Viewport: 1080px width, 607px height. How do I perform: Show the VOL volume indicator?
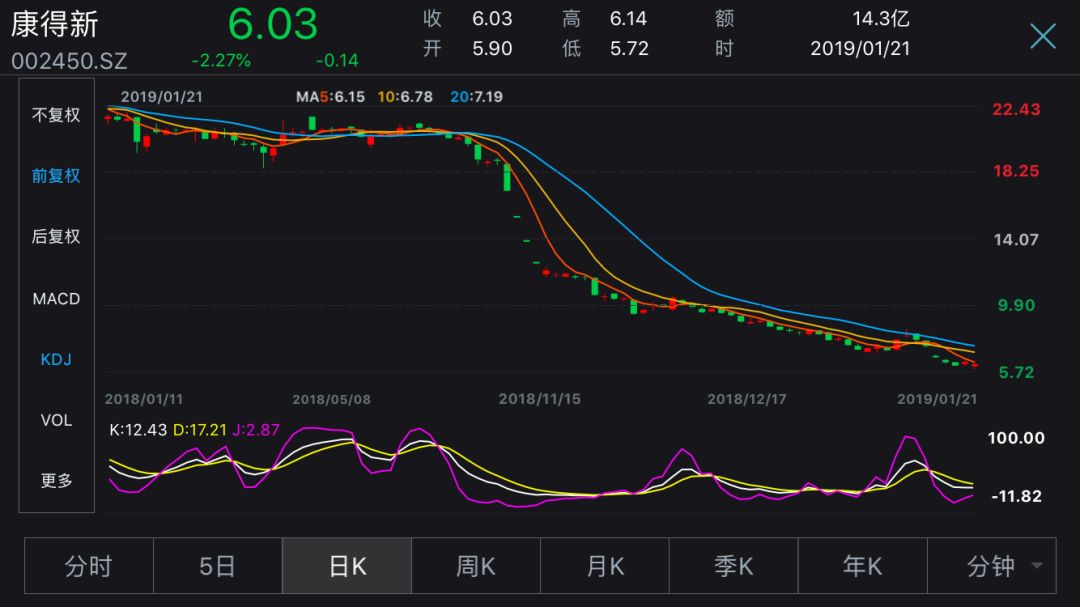pos(56,420)
